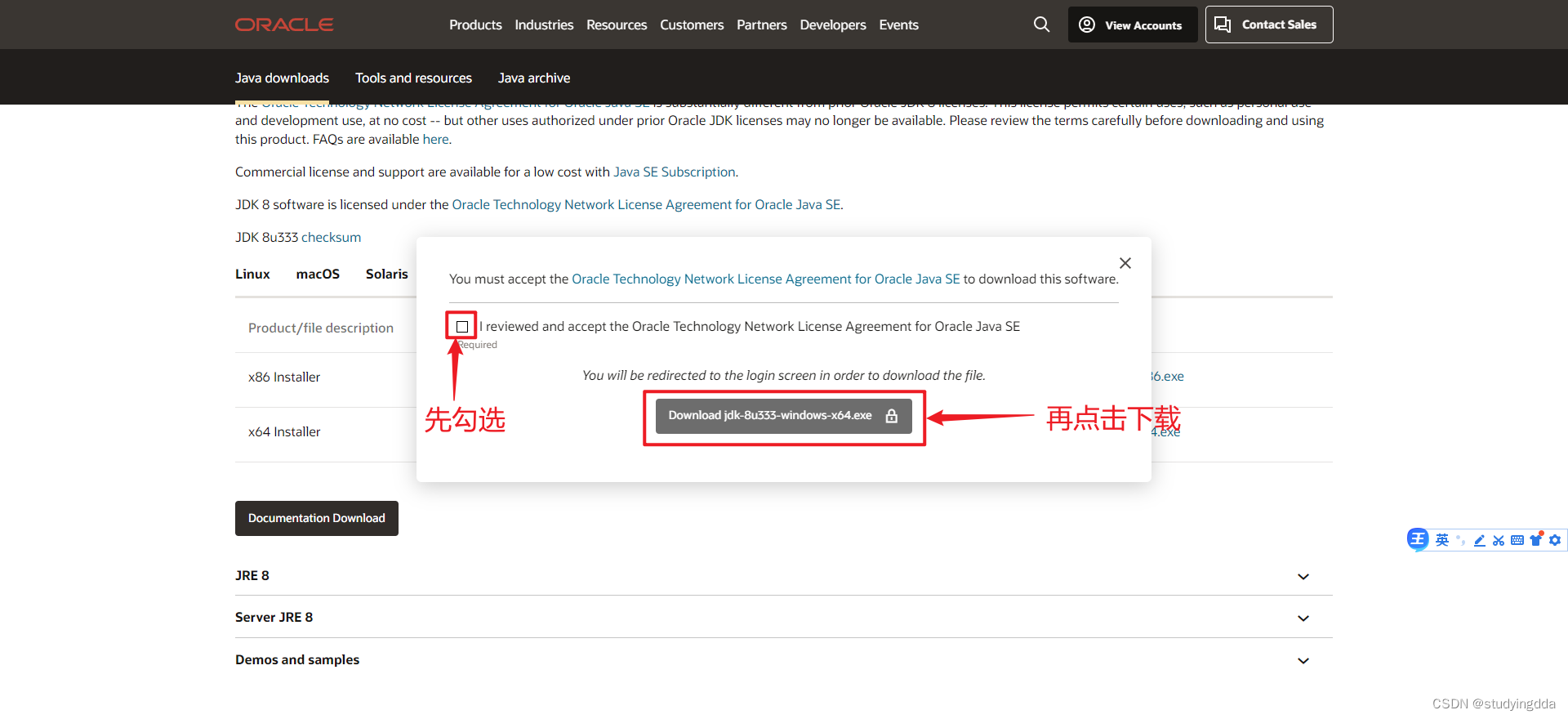Viewport: 1568px width, 719px height.
Task: Click the IME scissors screenshot tool
Action: click(x=1499, y=540)
